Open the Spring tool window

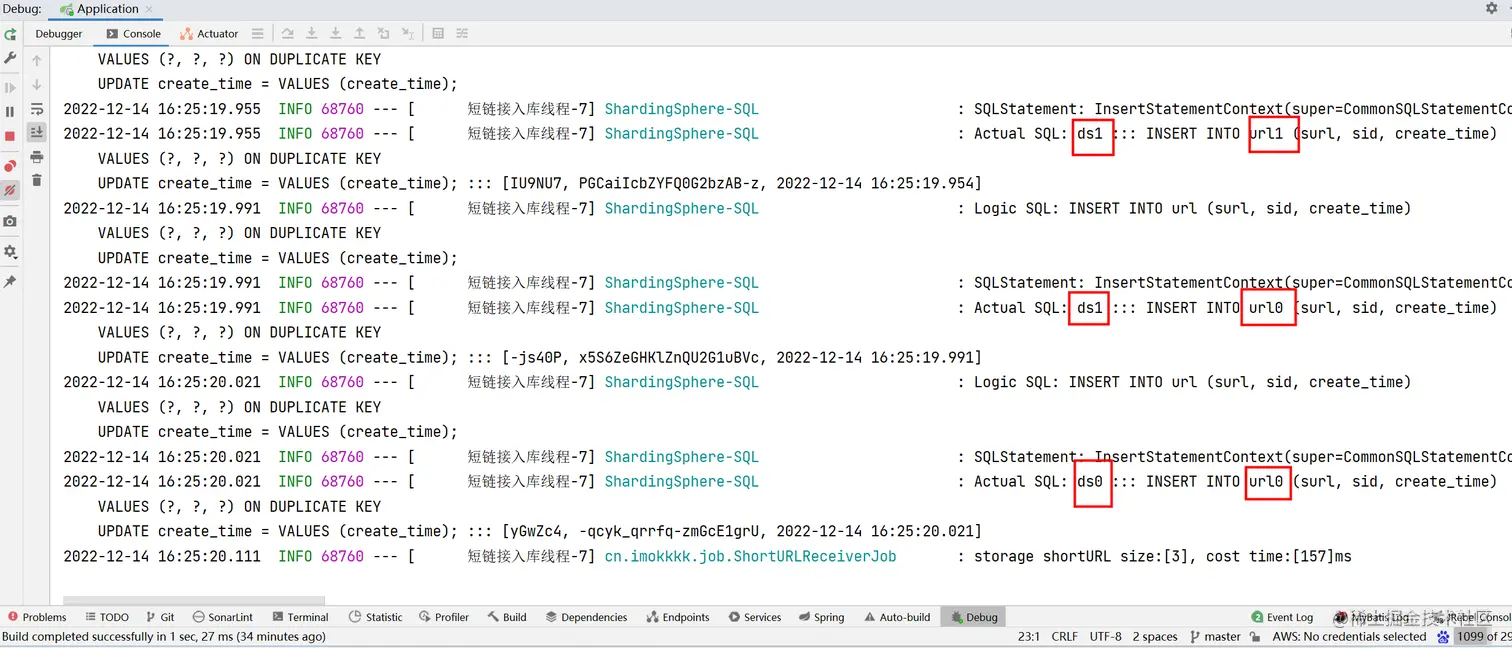click(x=821, y=617)
